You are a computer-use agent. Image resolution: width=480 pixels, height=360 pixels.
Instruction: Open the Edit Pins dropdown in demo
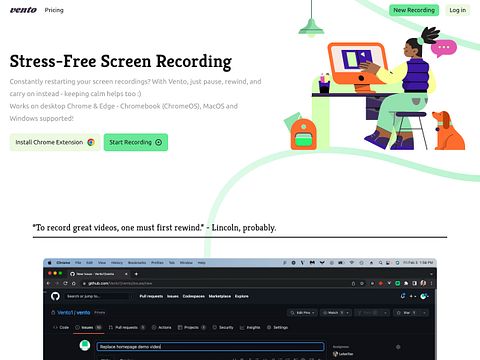(302, 313)
